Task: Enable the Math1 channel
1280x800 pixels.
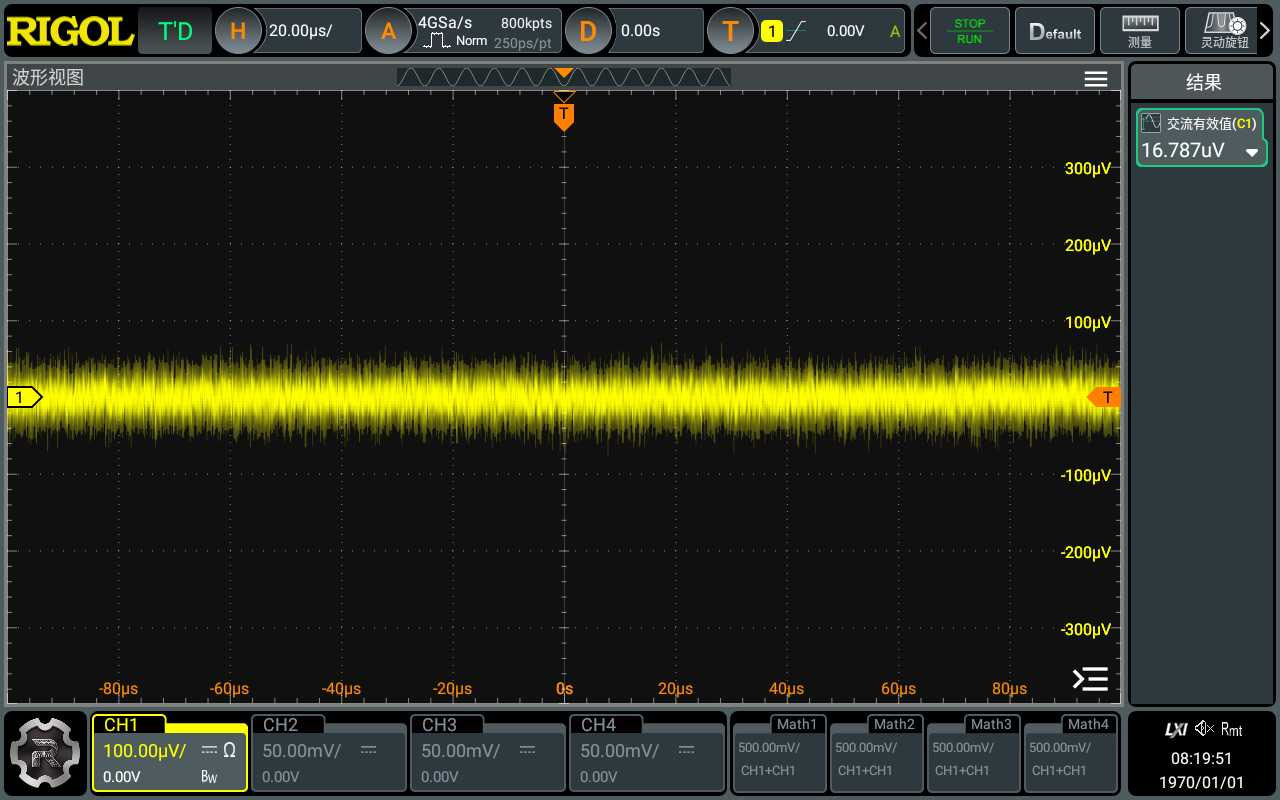Action: [779, 755]
